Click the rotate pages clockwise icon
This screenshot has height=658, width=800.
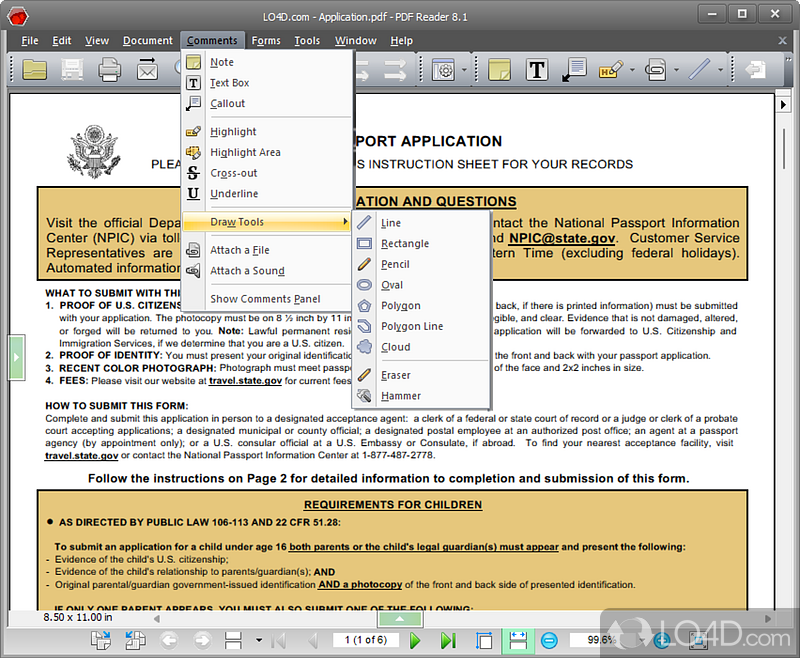101,640
